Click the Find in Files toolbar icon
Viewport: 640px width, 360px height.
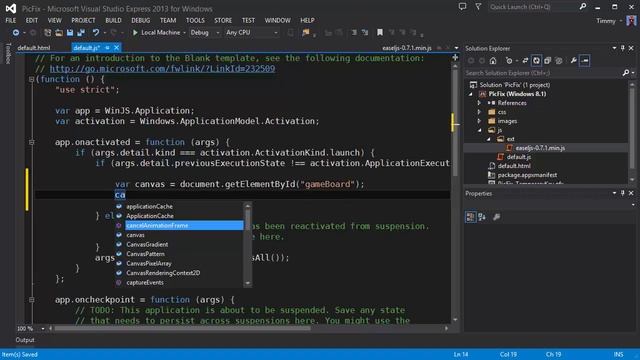tap(305, 32)
